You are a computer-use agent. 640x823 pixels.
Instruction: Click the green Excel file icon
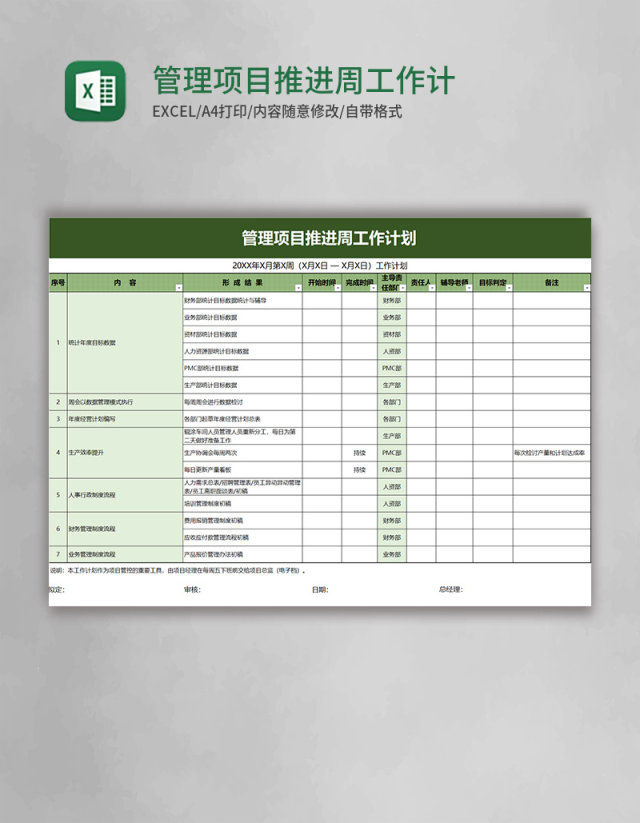point(95,91)
